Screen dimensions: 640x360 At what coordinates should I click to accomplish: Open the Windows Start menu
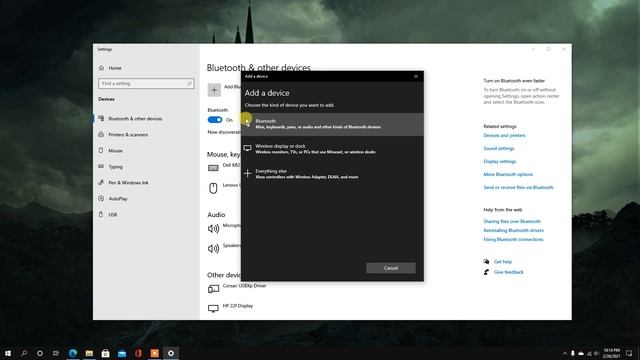8,353
